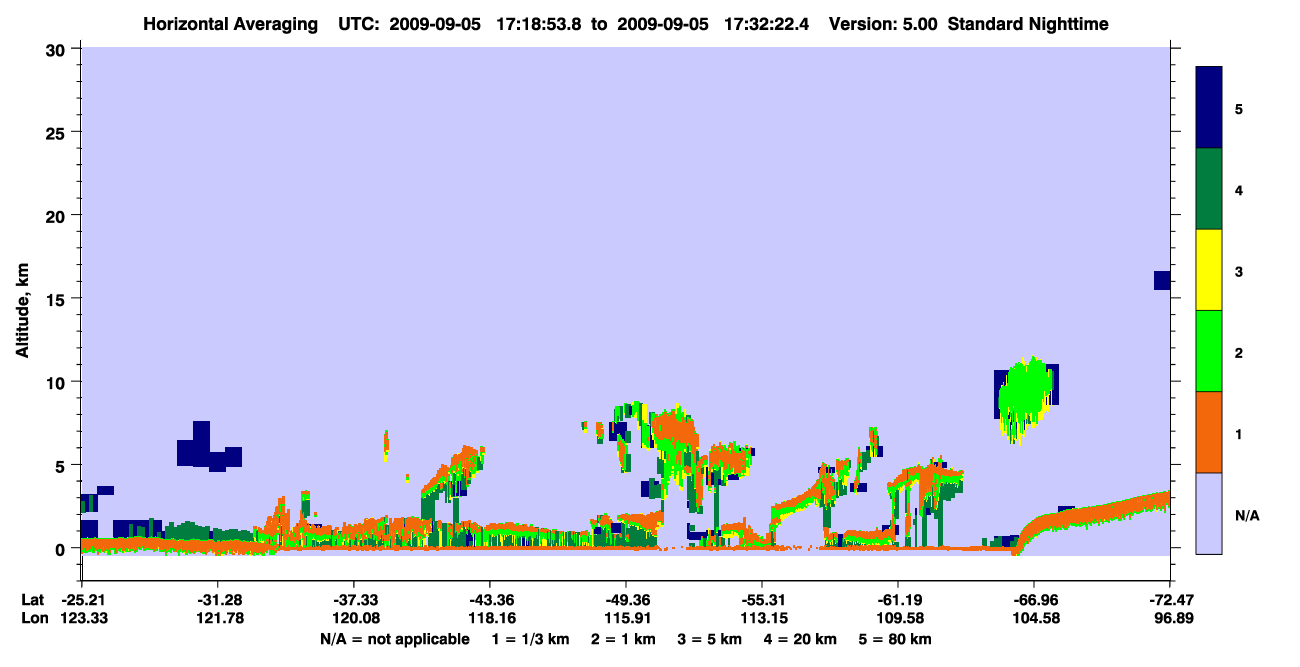Click the isolated blue block near 16 km altitude
Image resolution: width=1300 pixels, height=667 pixels.
tap(1162, 280)
